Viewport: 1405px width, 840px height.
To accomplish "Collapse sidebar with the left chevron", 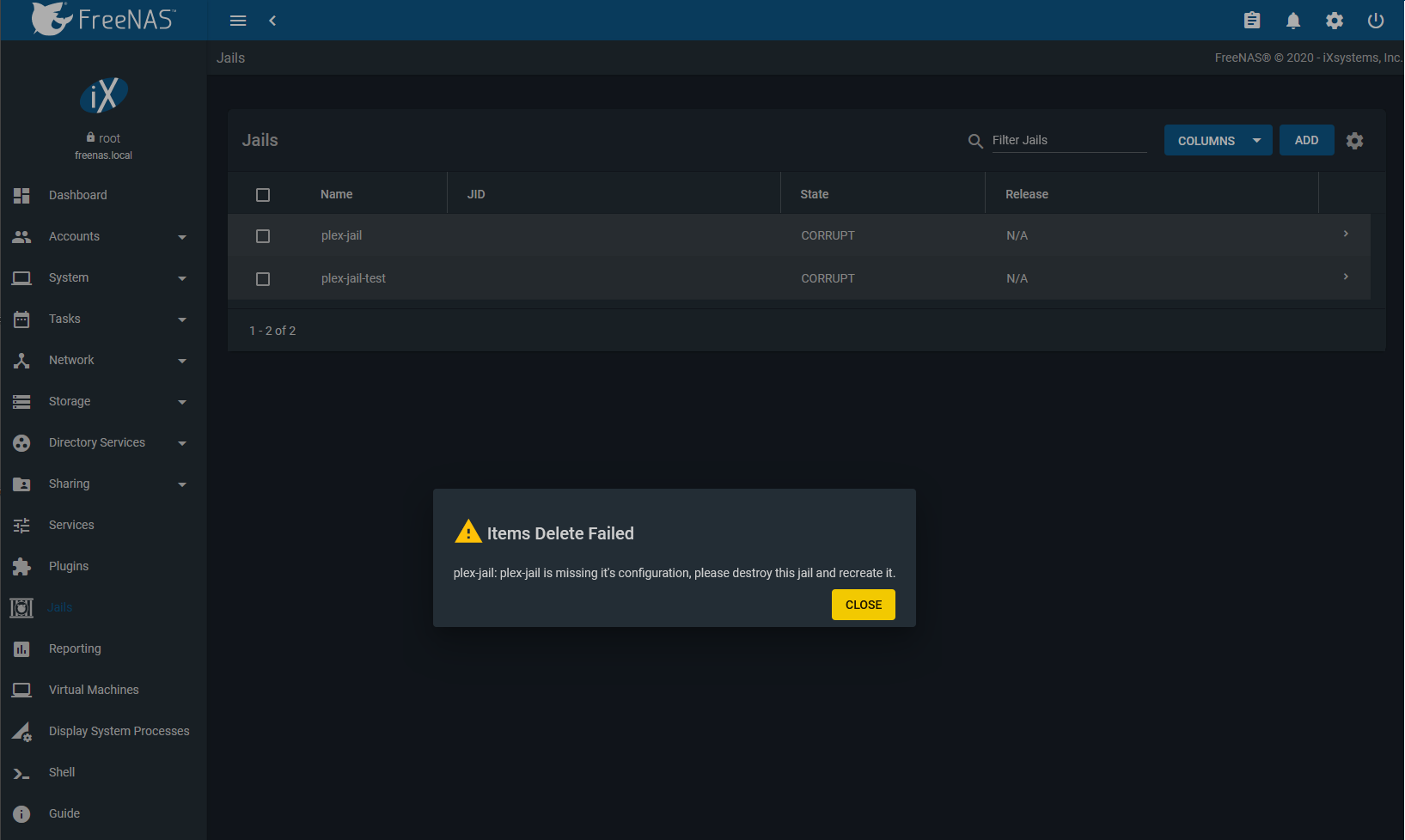I will [x=272, y=21].
